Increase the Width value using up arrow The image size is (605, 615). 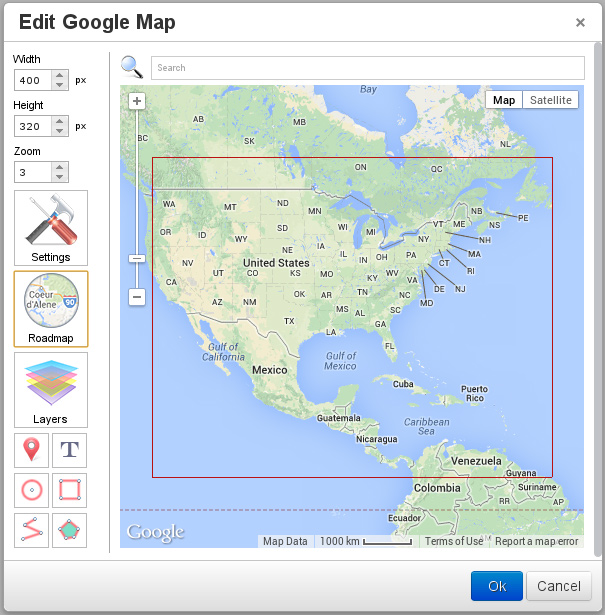point(60,75)
